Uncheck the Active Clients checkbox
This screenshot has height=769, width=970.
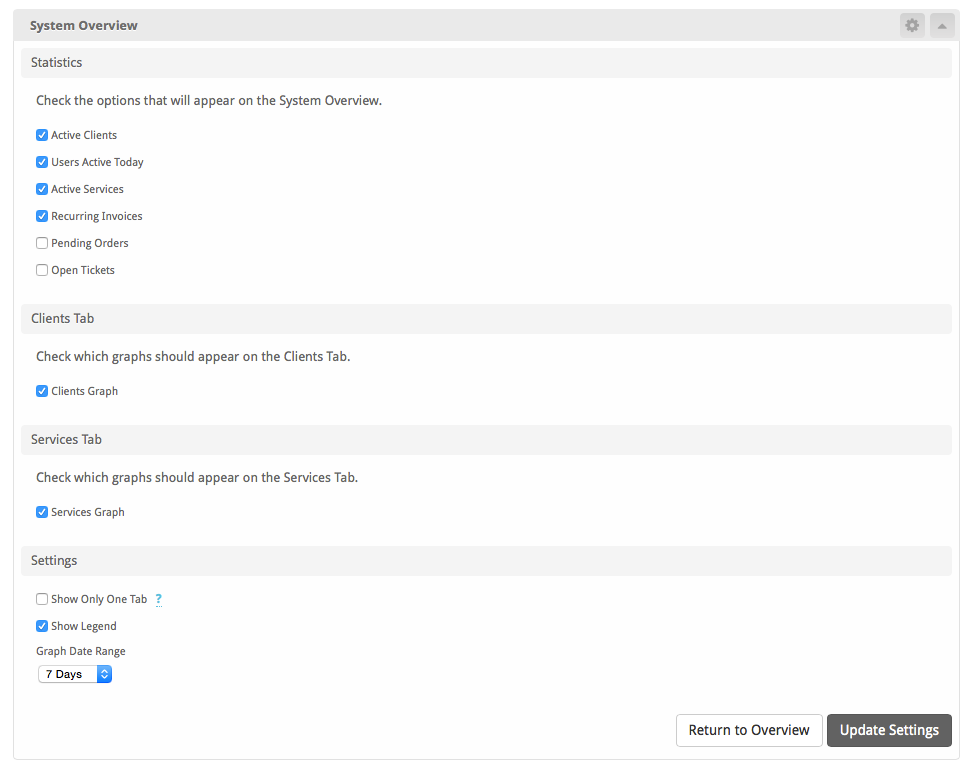(42, 135)
